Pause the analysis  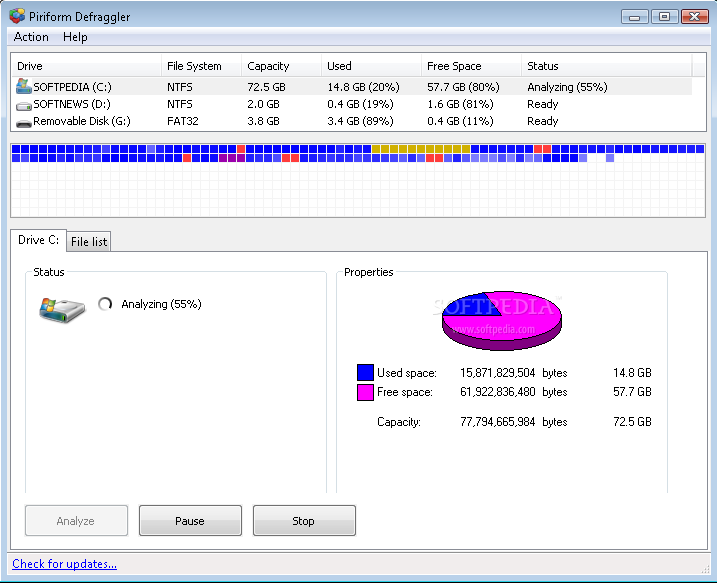(x=190, y=520)
